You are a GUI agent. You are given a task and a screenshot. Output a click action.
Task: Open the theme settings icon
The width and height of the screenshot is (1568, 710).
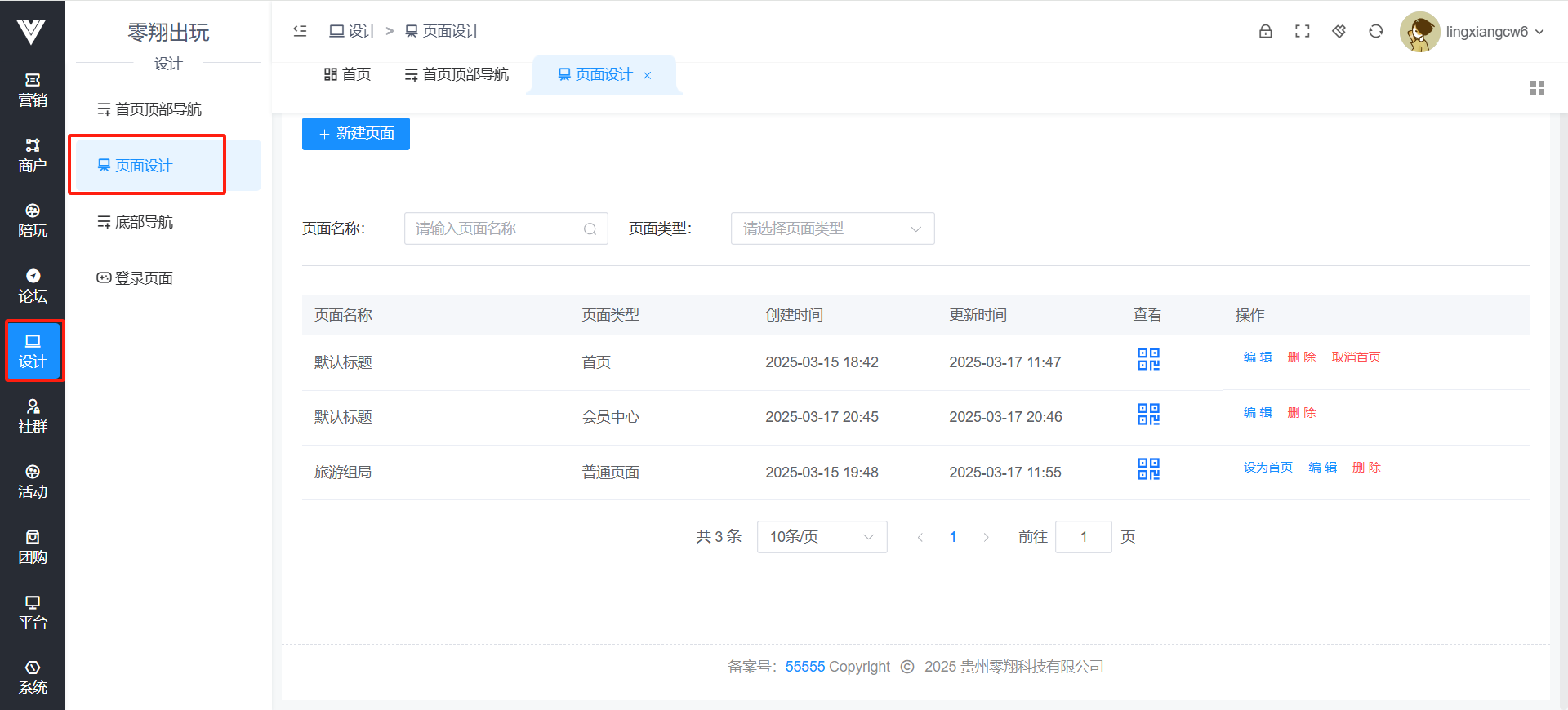point(1339,32)
